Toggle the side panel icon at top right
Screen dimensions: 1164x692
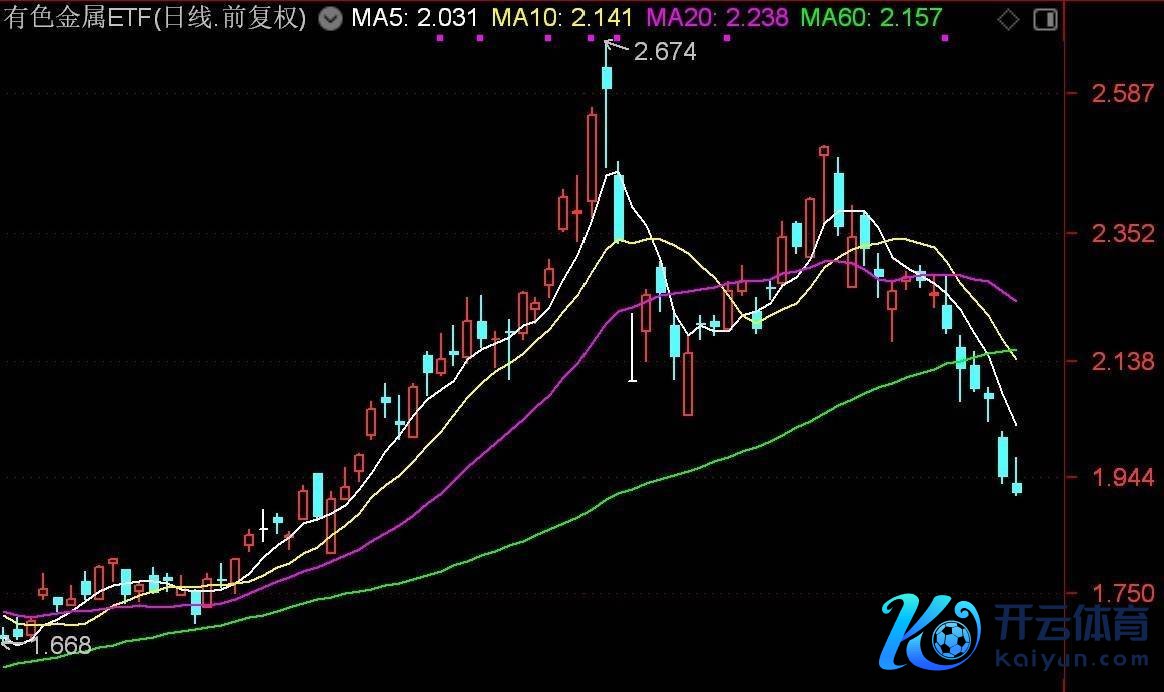click(1045, 19)
